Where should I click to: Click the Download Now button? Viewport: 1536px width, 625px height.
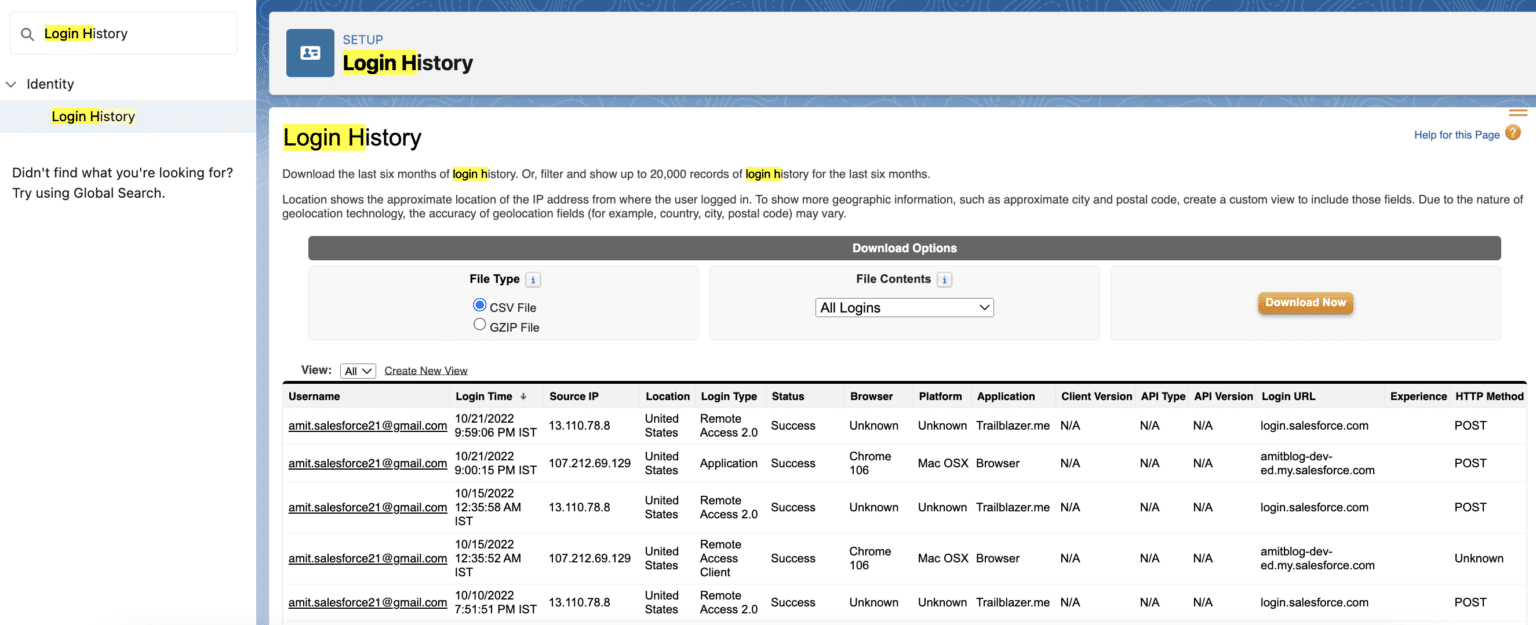pos(1305,303)
